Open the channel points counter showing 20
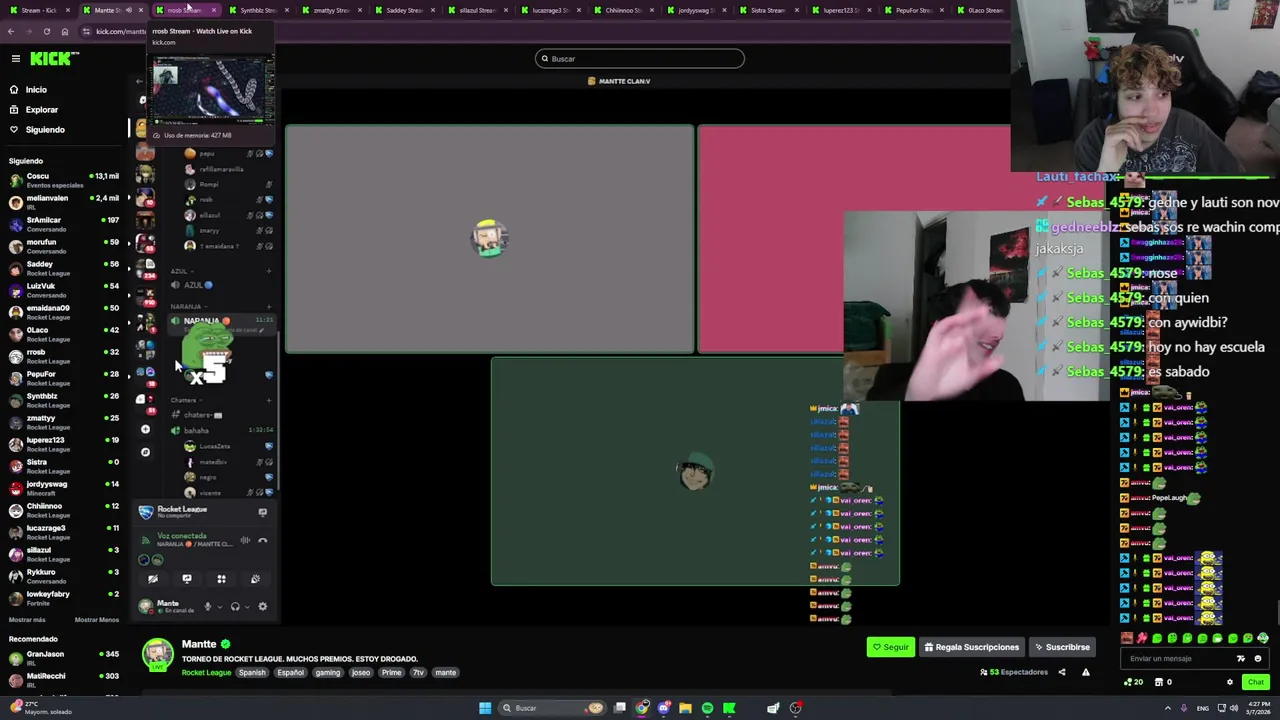 1134,682
